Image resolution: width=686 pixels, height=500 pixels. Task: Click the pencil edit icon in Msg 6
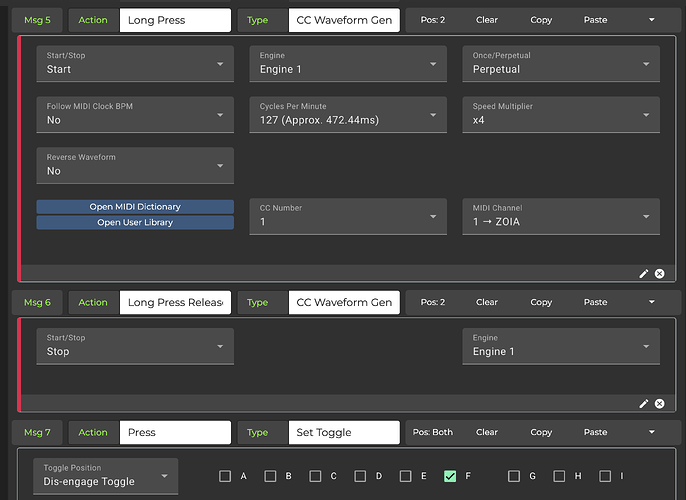click(x=644, y=403)
